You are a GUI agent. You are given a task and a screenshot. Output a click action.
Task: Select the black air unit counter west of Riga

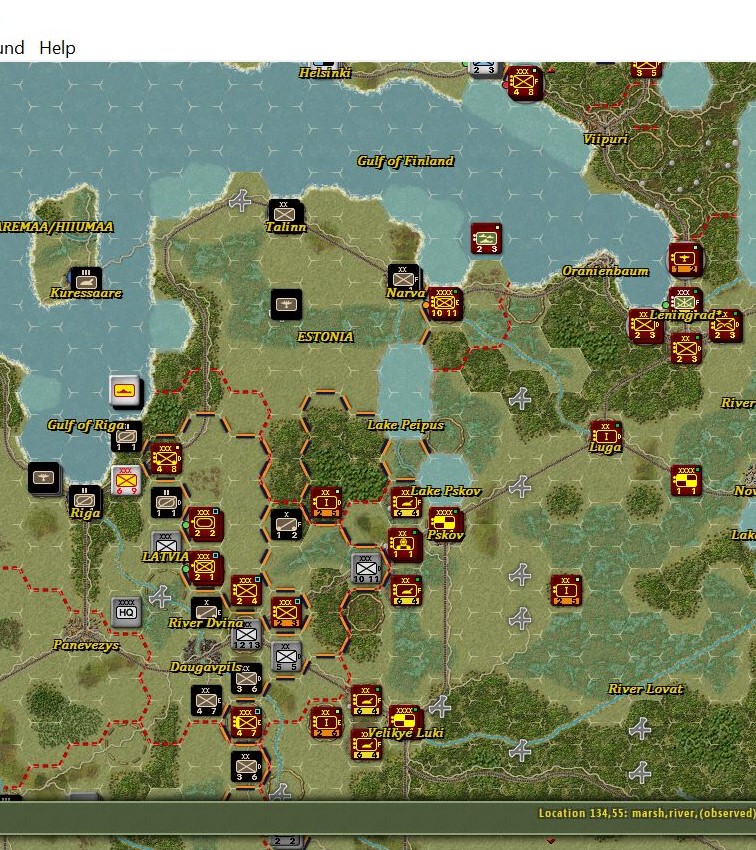[43, 478]
